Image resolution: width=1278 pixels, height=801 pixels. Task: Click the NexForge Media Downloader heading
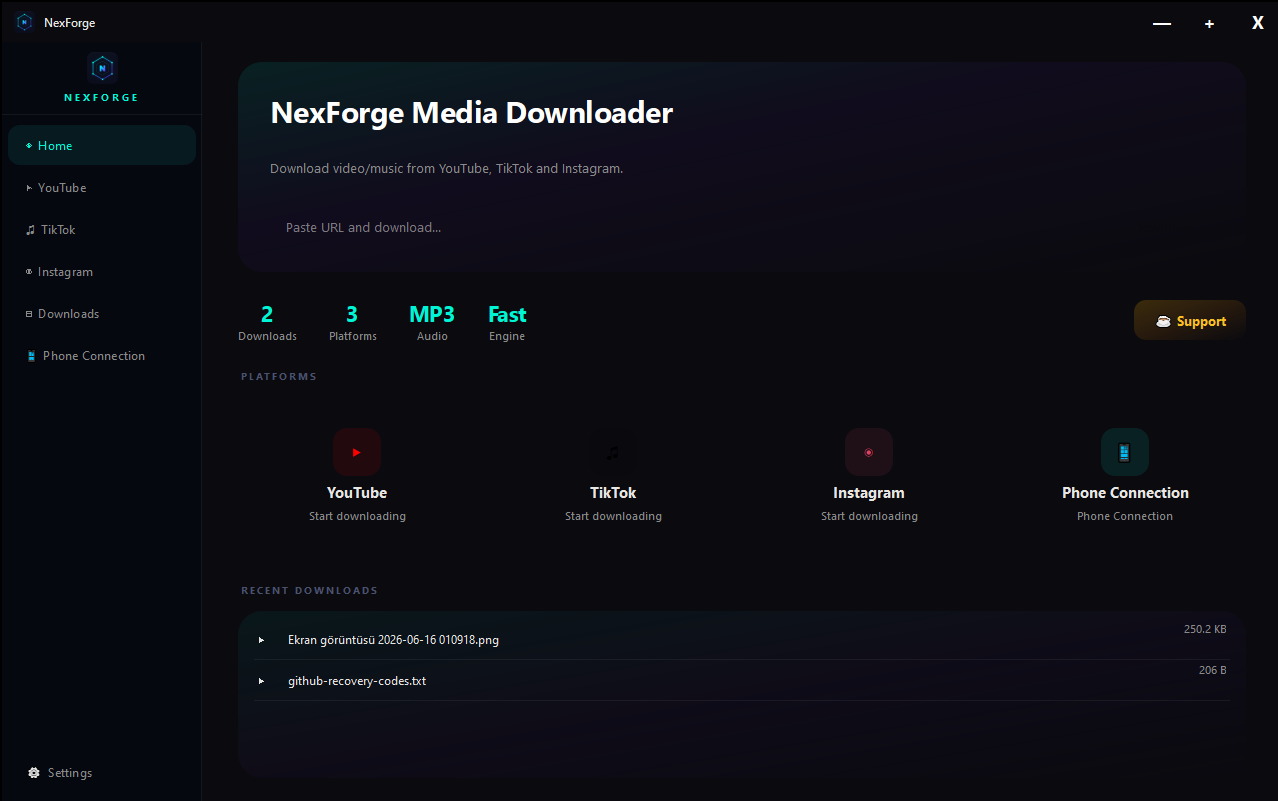click(472, 112)
